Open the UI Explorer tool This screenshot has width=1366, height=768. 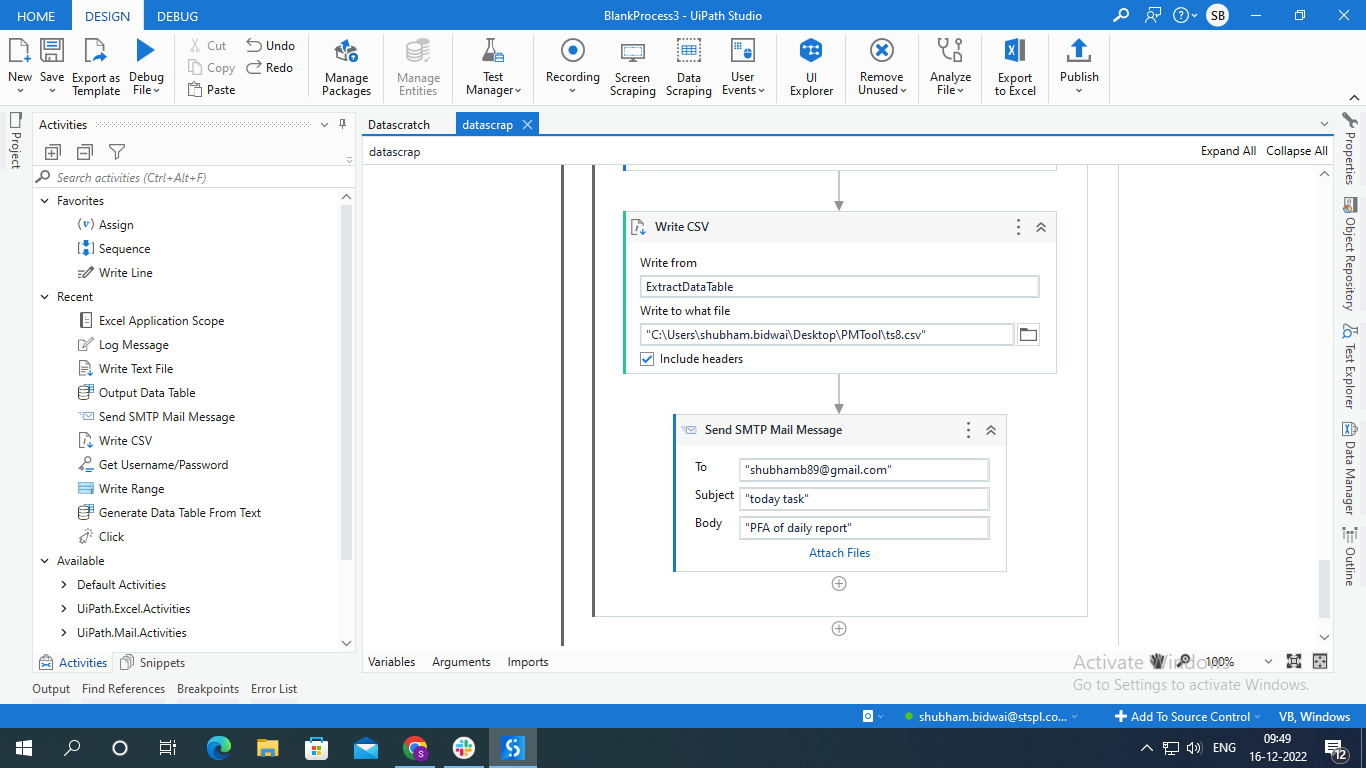[x=811, y=68]
